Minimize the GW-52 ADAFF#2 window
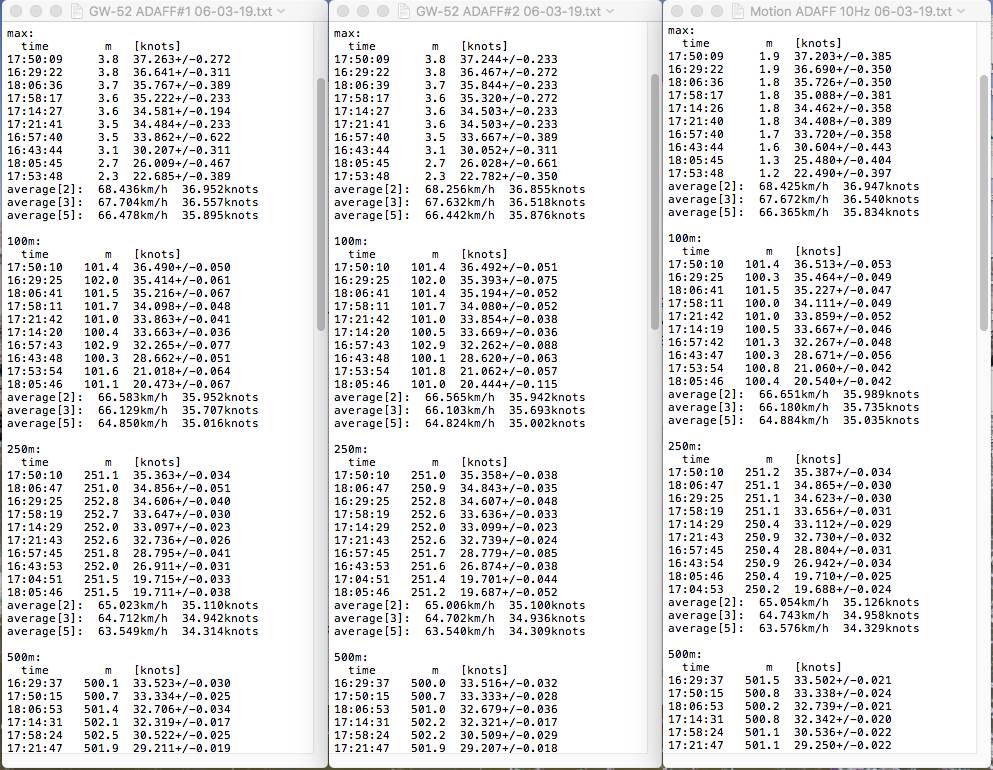This screenshot has width=993, height=770. coord(358,11)
